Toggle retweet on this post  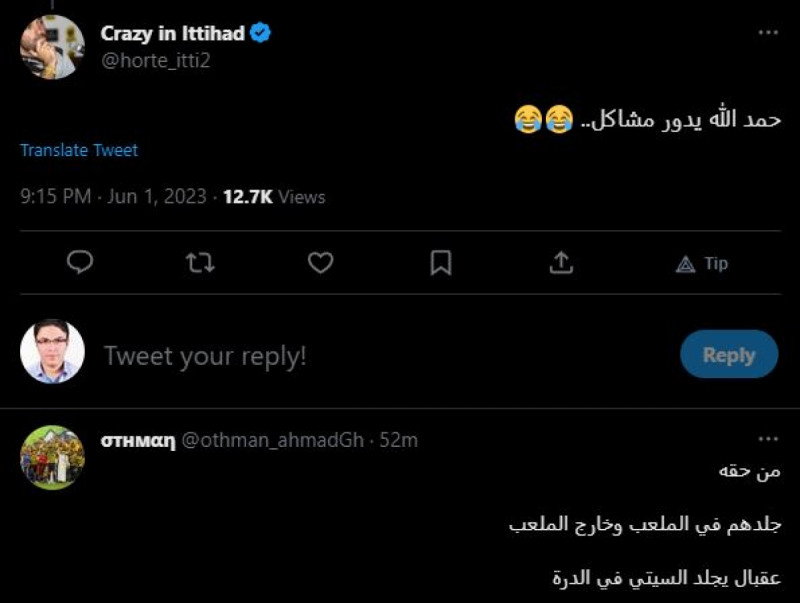[199, 262]
